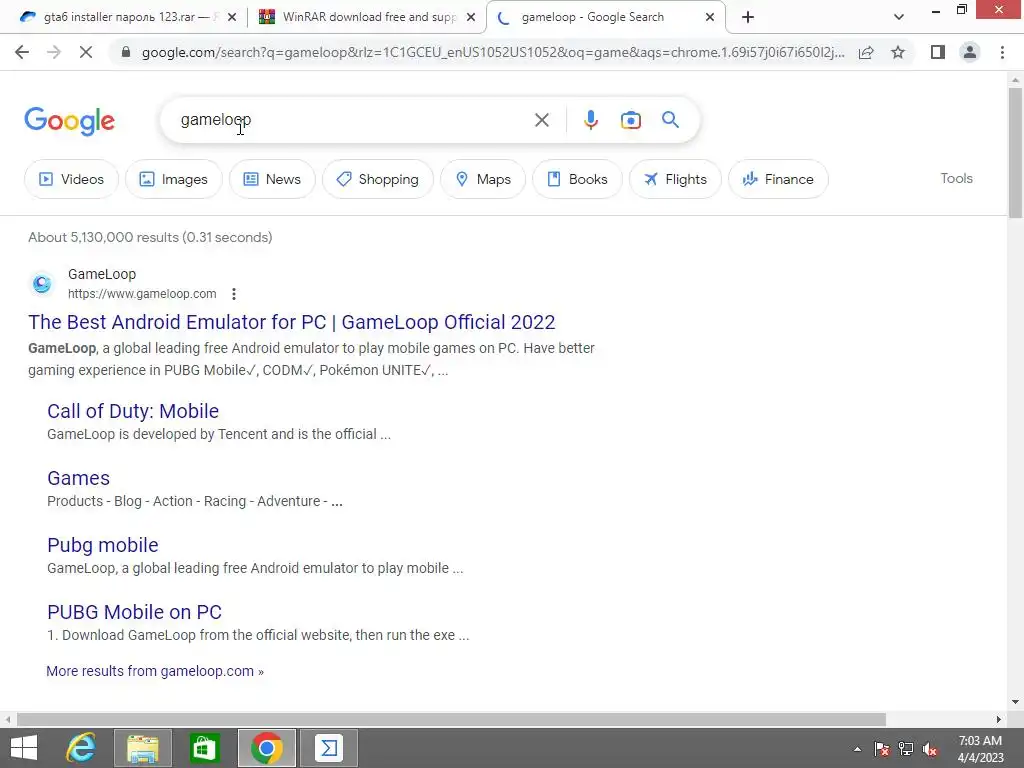The width and height of the screenshot is (1024, 768).
Task: Go to Google homepage logo
Action: point(70,121)
